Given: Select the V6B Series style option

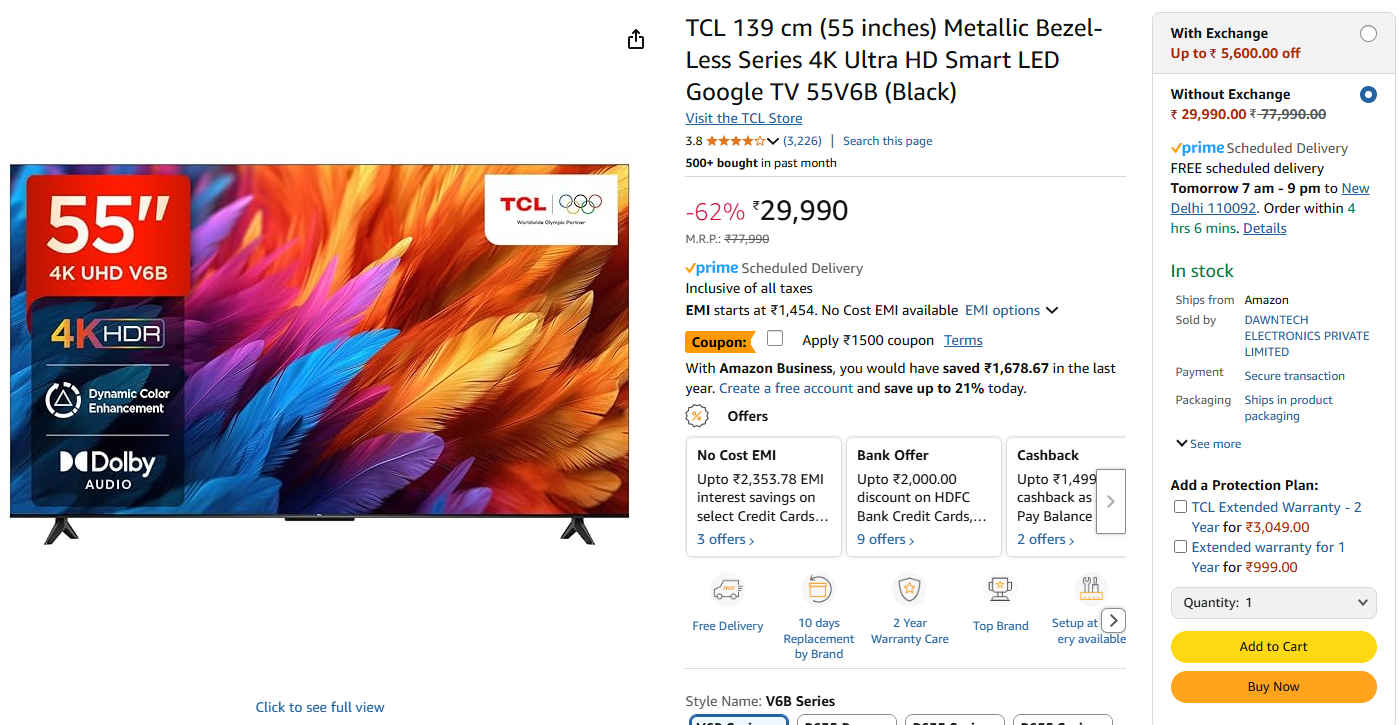Looking at the screenshot, I should coord(739,720).
